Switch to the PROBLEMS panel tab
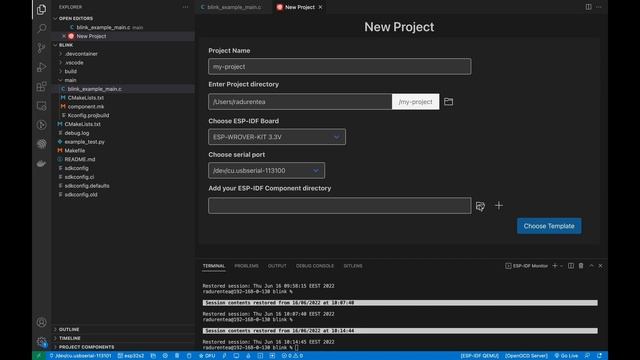The width and height of the screenshot is (640, 360). (246, 266)
